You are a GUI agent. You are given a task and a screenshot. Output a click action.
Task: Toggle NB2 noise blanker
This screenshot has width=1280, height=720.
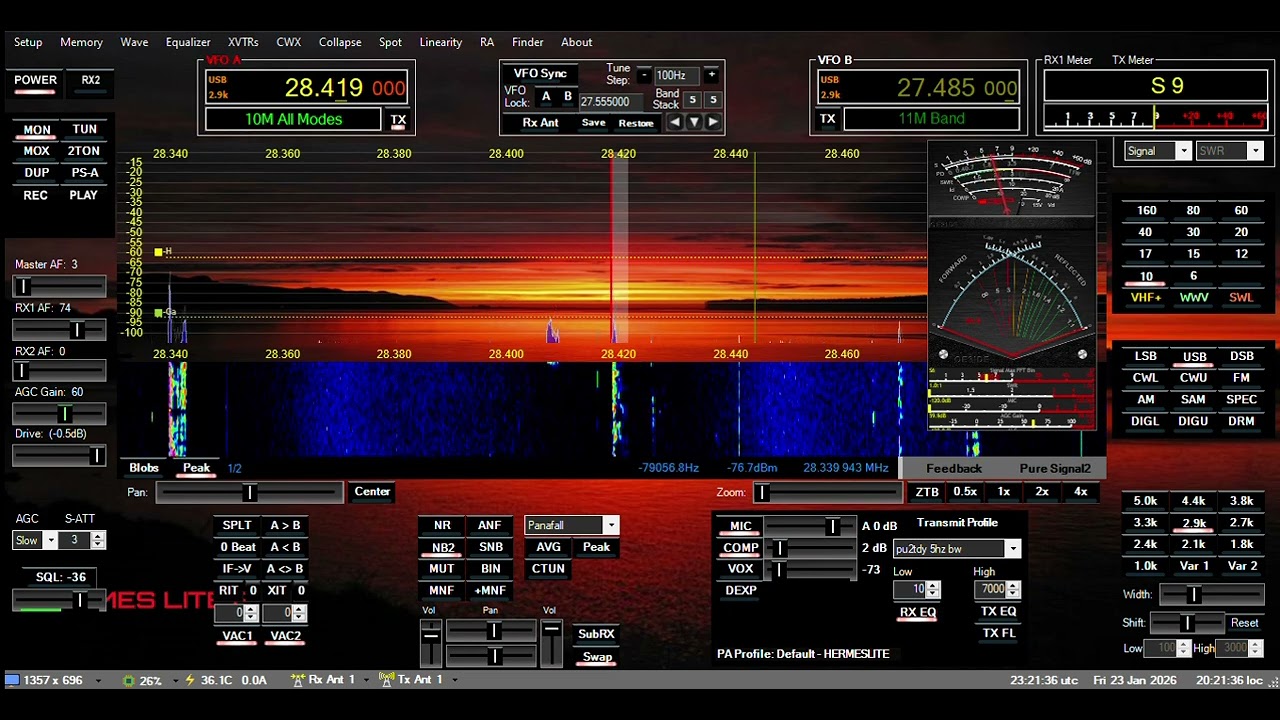[x=442, y=548]
